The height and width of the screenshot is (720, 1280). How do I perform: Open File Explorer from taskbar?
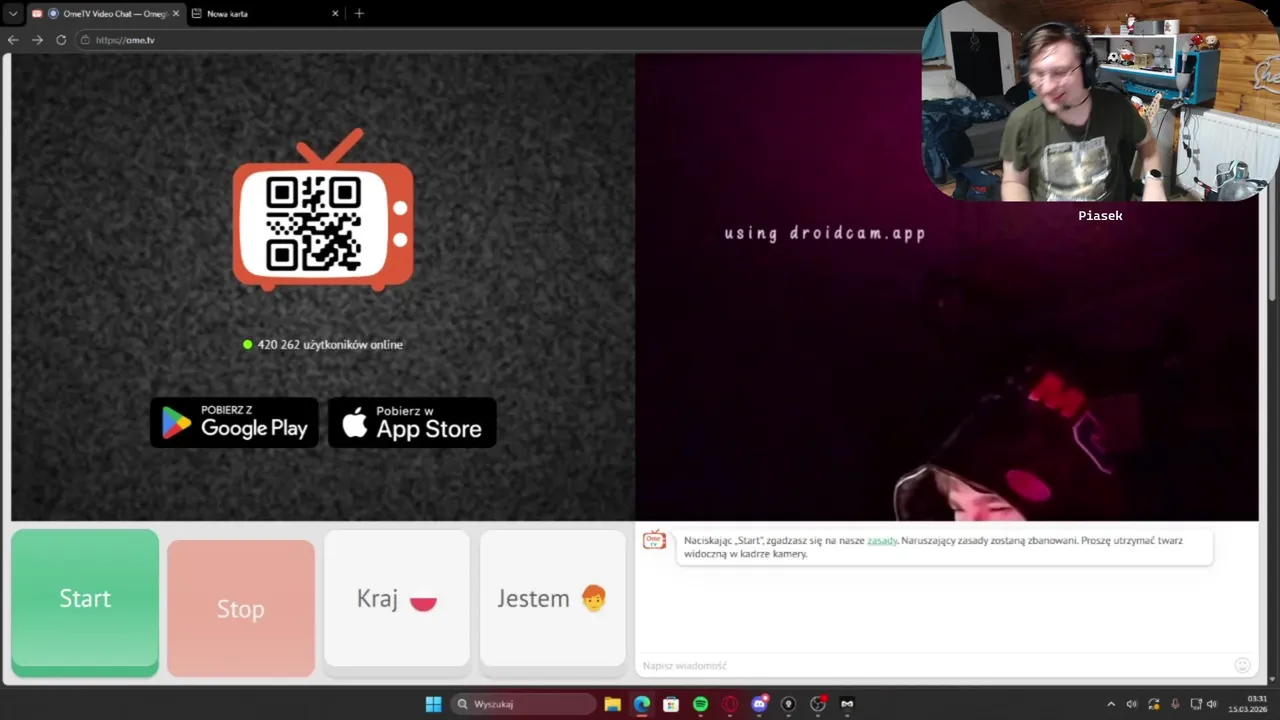point(612,704)
